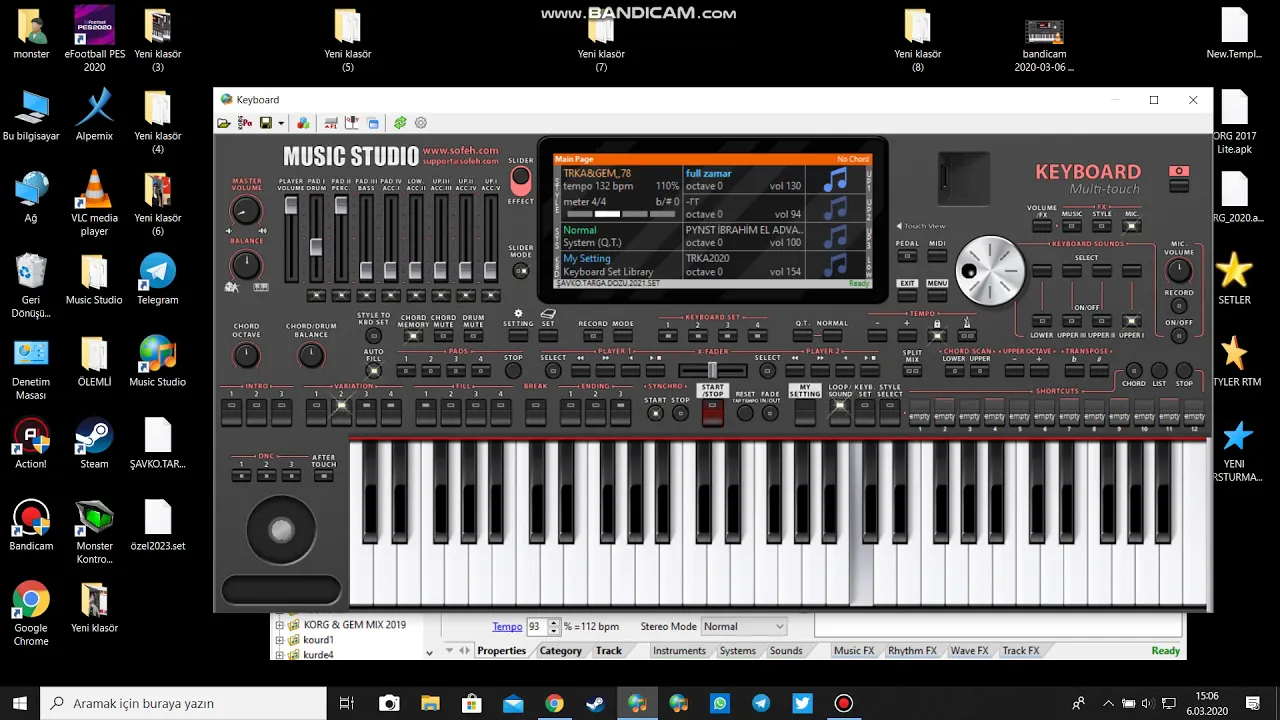1280x720 pixels.
Task: Save using the floppy disk toolbar icon
Action: 266,123
